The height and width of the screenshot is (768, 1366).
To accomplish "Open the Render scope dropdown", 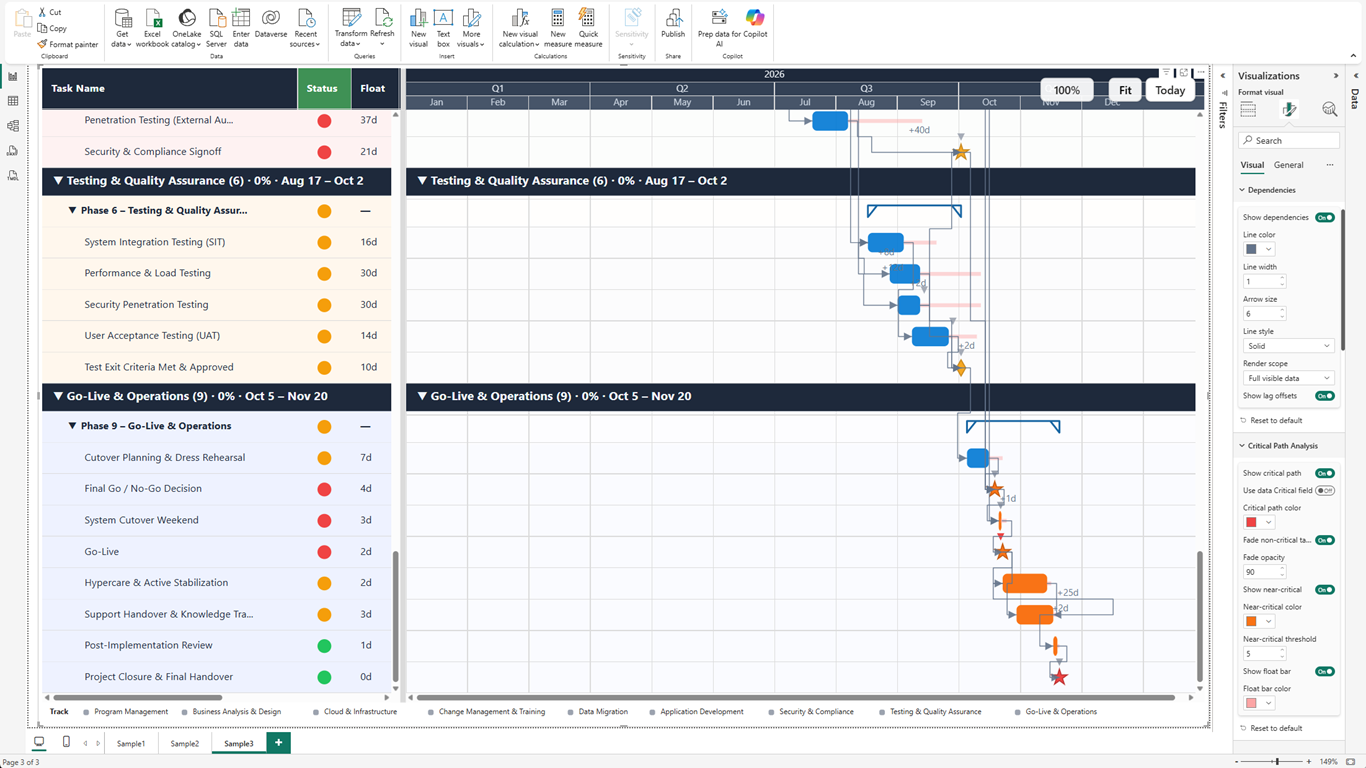I will [1288, 377].
